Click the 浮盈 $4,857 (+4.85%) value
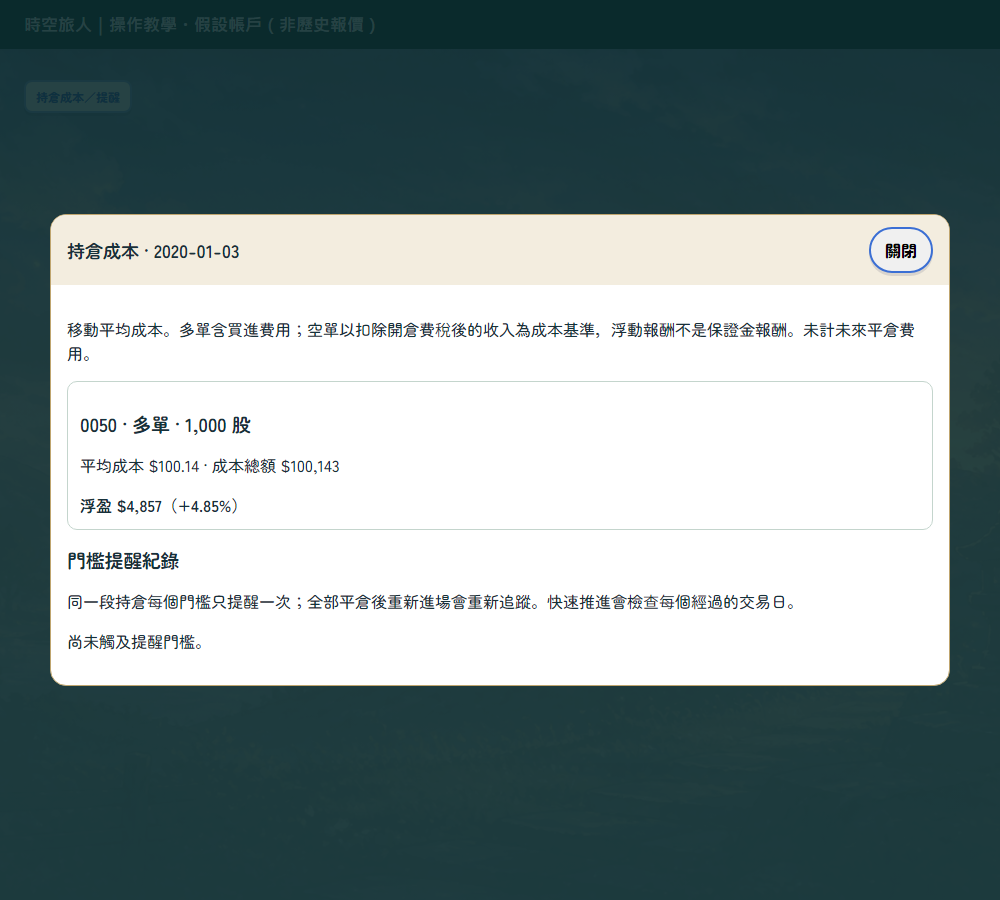1000x900 pixels. [x=159, y=506]
